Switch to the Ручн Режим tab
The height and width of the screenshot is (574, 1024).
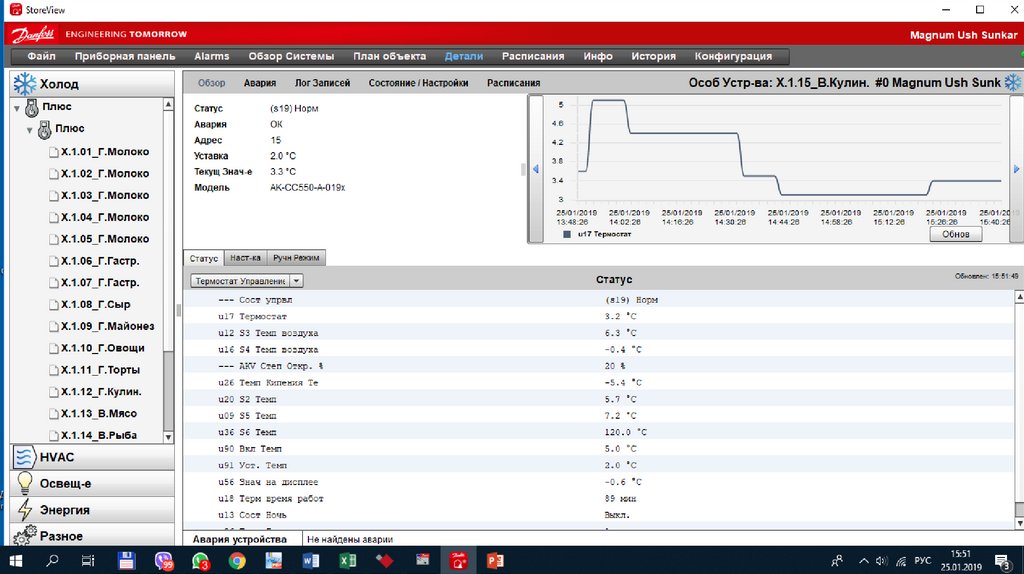click(296, 258)
